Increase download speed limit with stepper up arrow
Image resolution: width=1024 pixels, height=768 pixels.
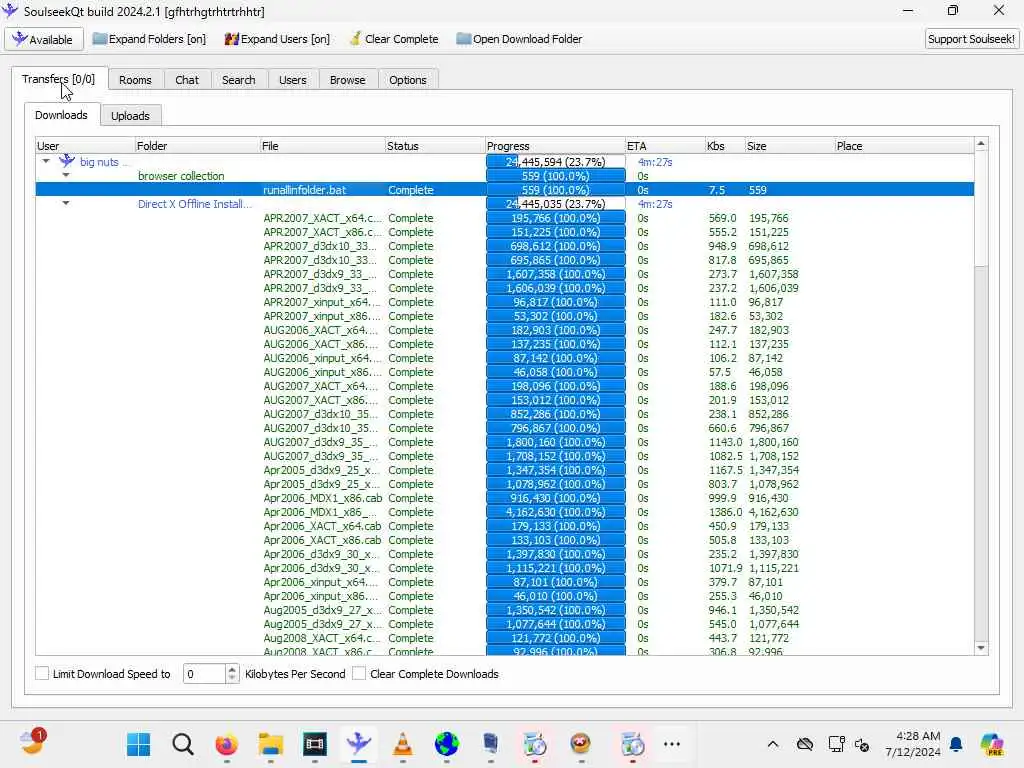tap(232, 669)
